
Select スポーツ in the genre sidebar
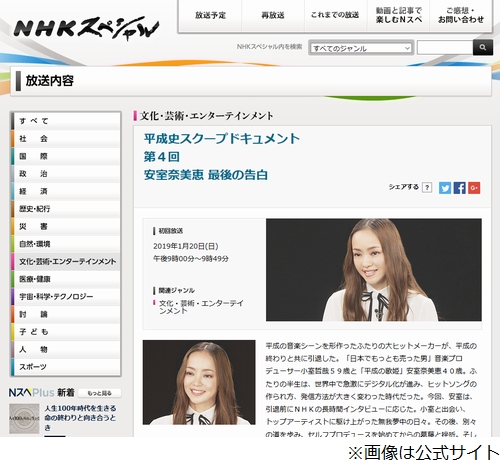pyautogui.click(x=65, y=367)
